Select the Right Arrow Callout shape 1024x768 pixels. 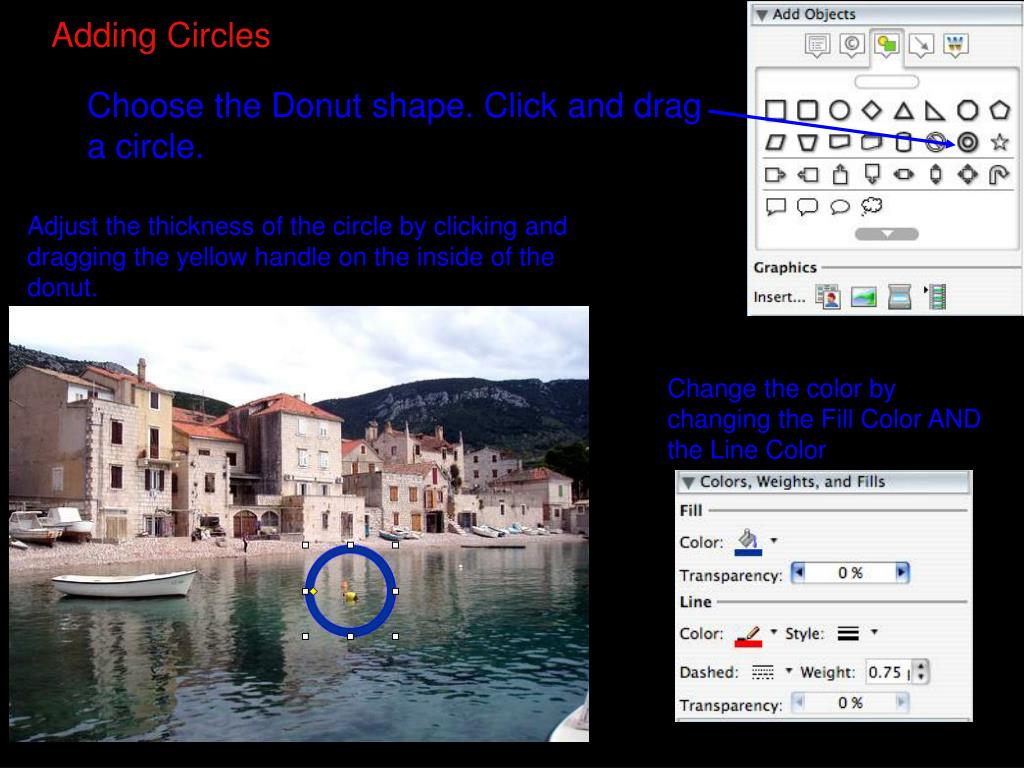click(x=775, y=174)
